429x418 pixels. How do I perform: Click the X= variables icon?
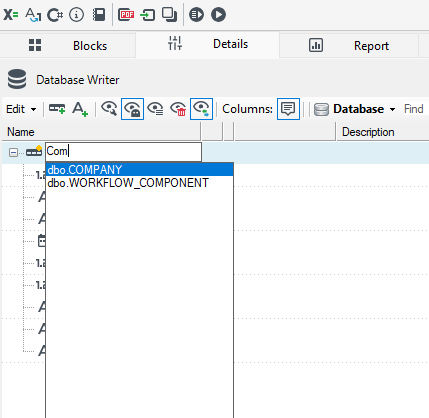click(x=11, y=15)
